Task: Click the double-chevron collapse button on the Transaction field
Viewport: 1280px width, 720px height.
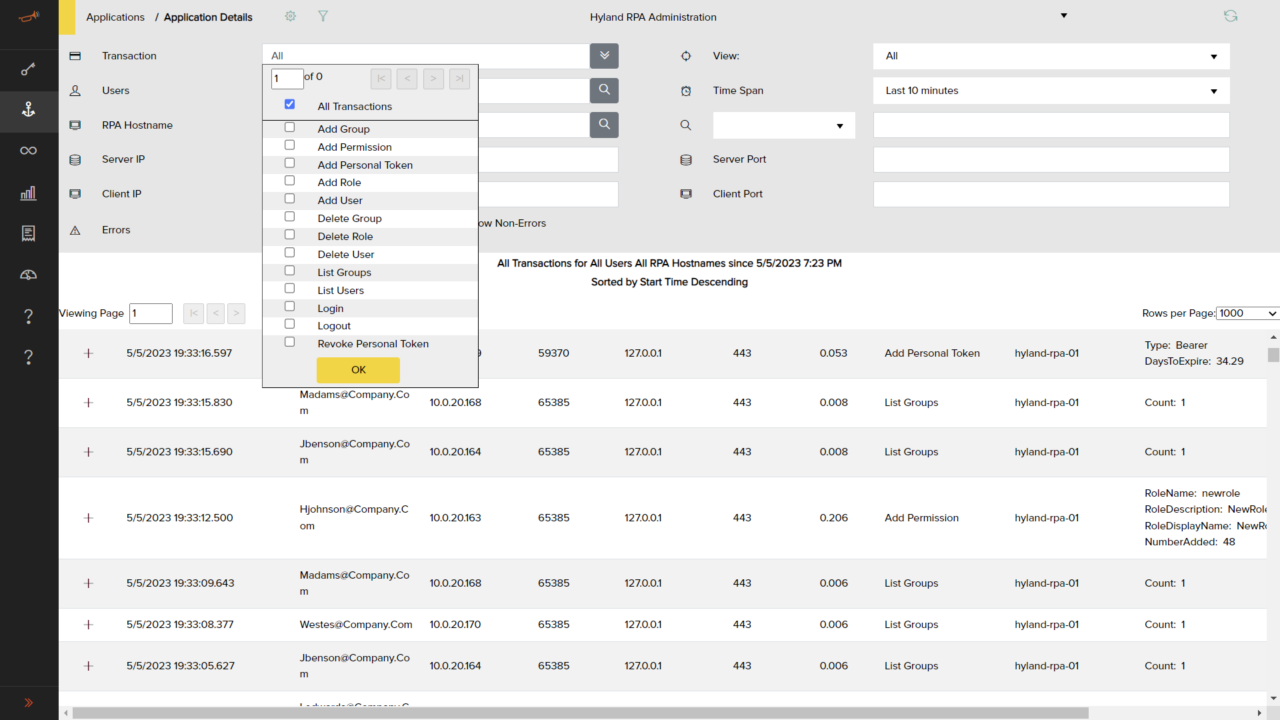Action: 604,56
